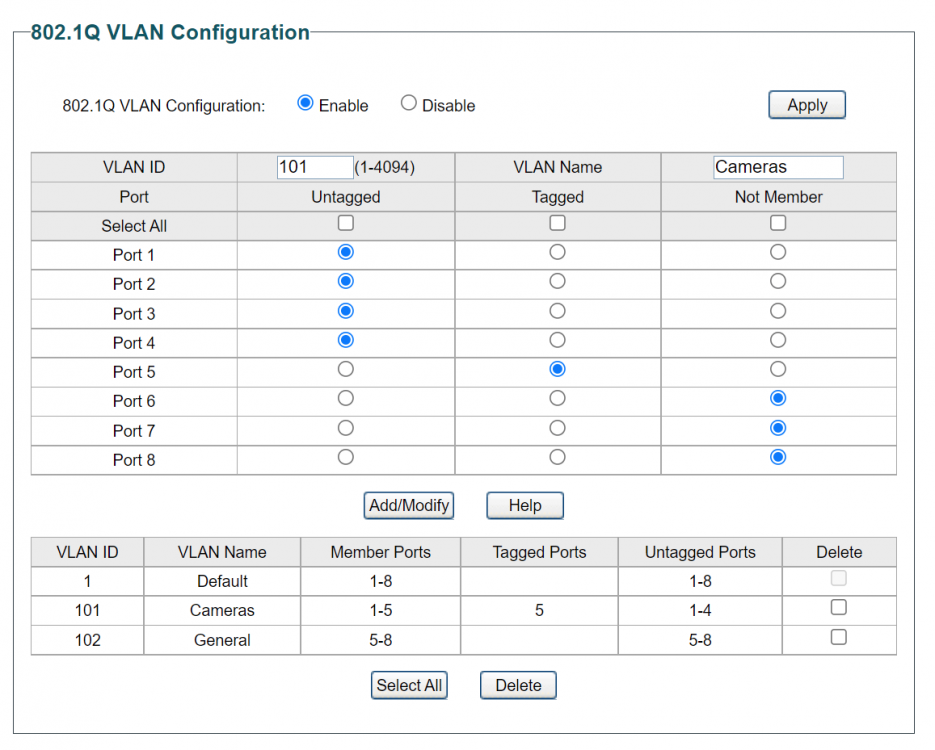
Task: Set Port 2 to Not Member
Action: click(778, 281)
